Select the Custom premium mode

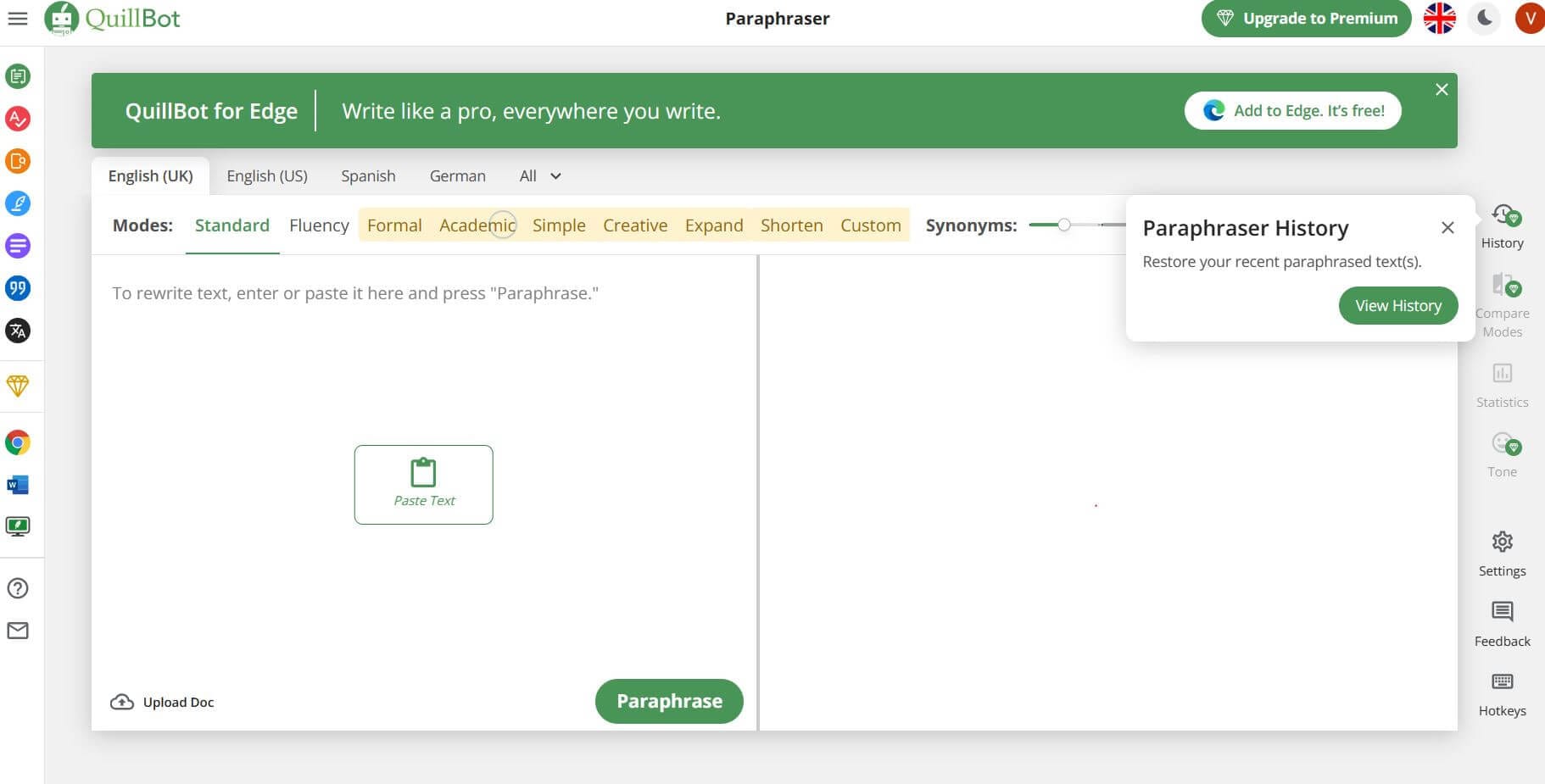click(871, 225)
